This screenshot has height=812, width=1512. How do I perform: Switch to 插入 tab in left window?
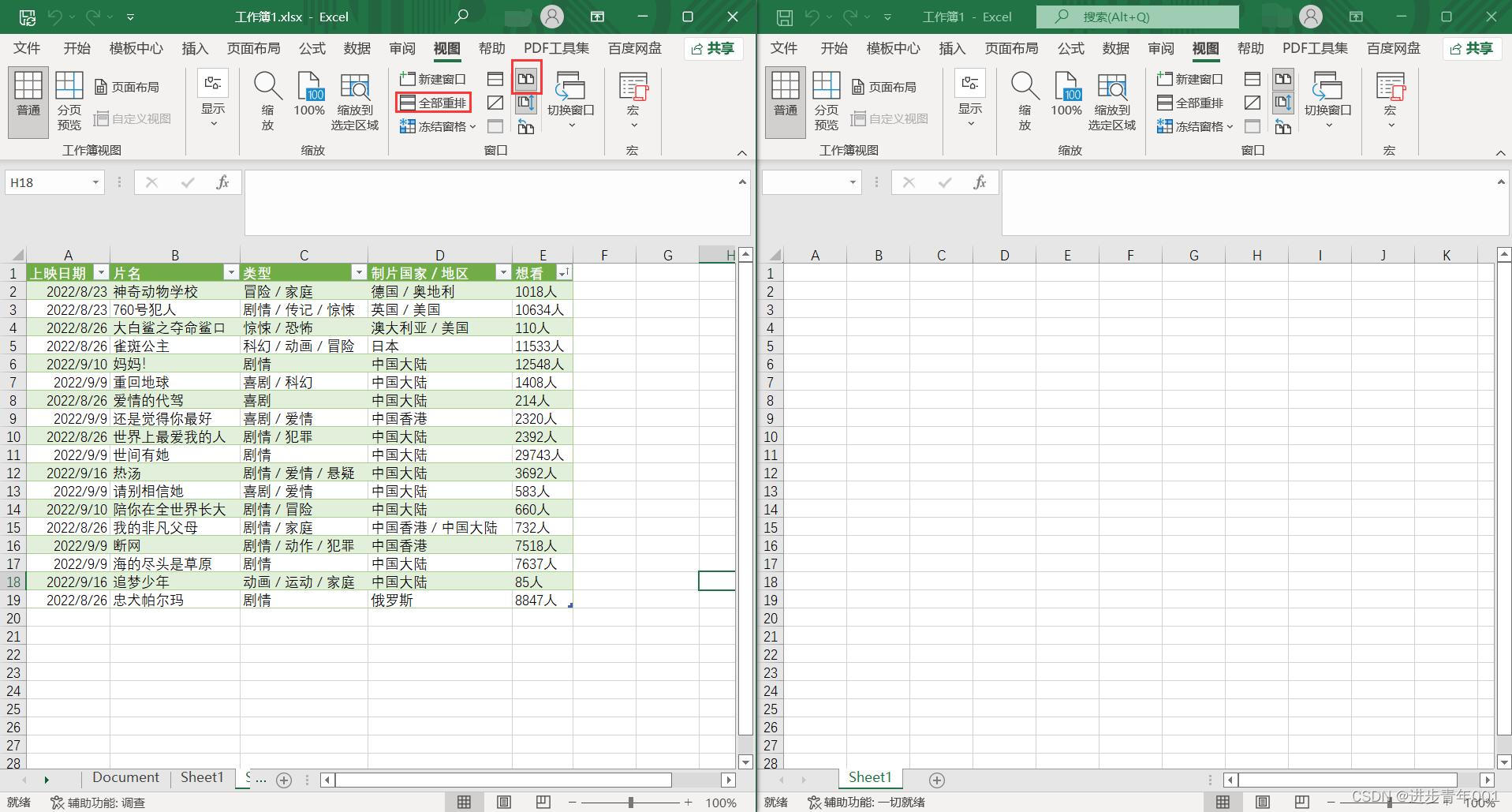(x=195, y=48)
